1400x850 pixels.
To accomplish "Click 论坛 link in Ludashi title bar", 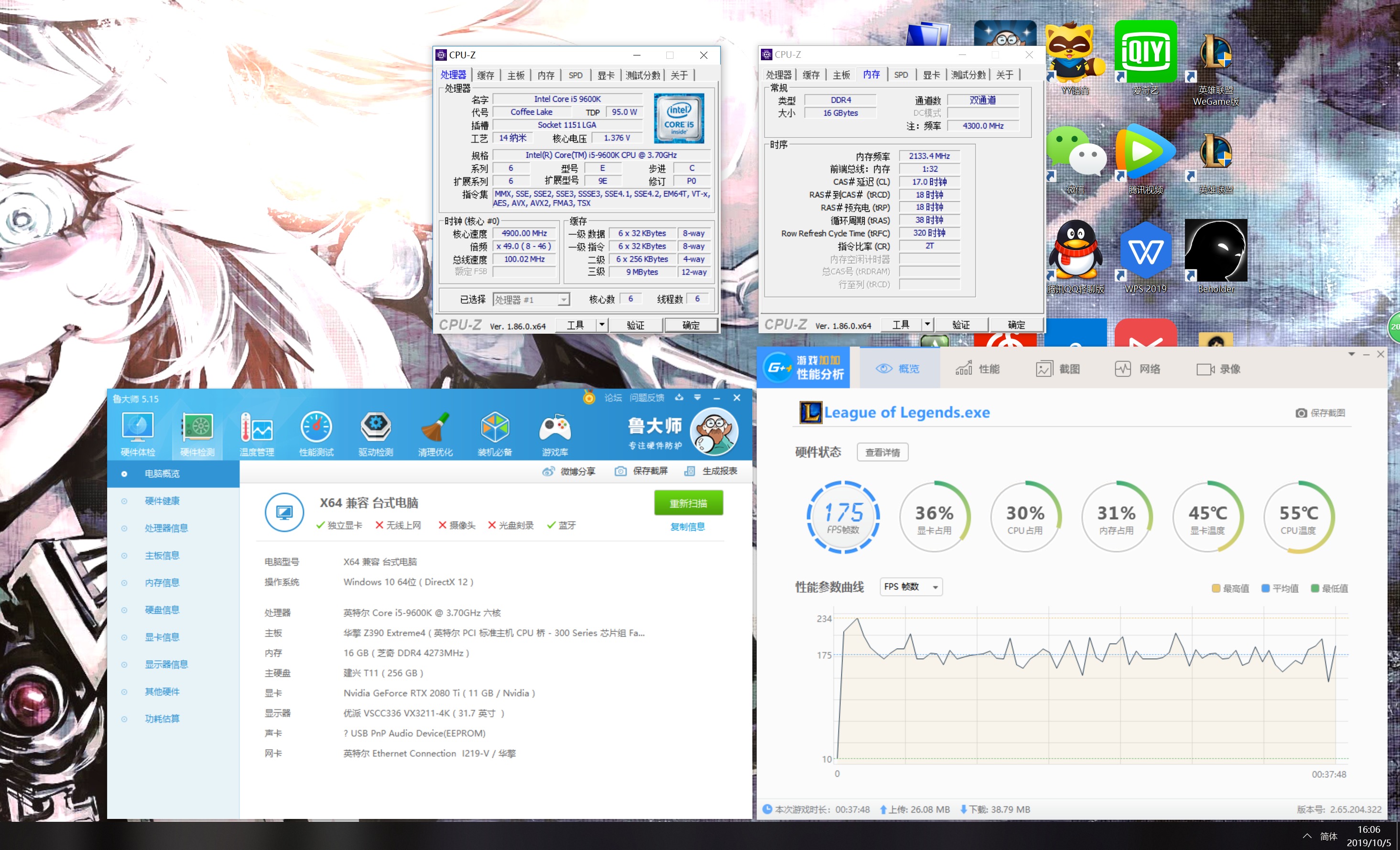I will [x=613, y=398].
